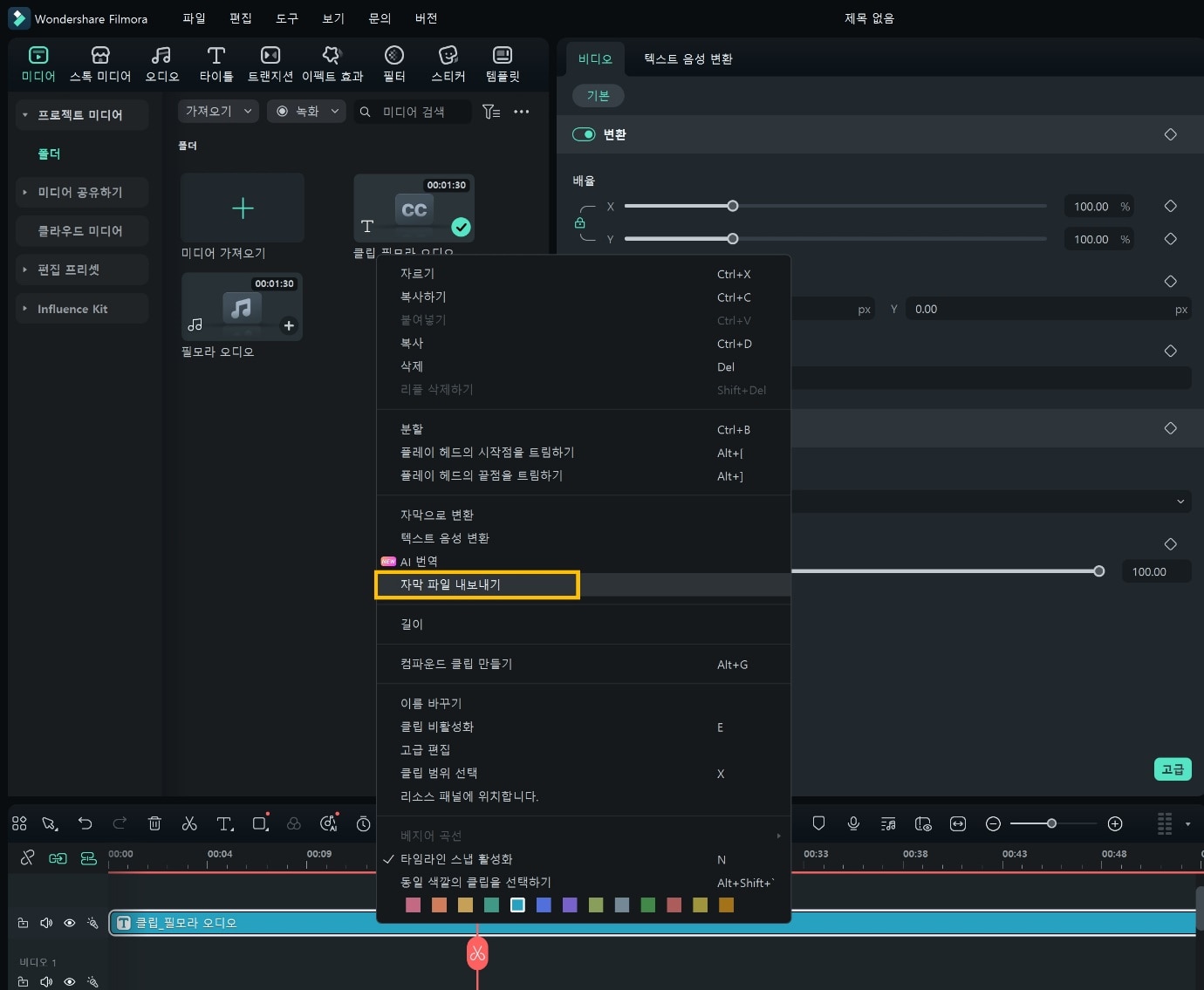The height and width of the screenshot is (990, 1204).
Task: Click the AI audio tool icon
Action: tap(329, 823)
